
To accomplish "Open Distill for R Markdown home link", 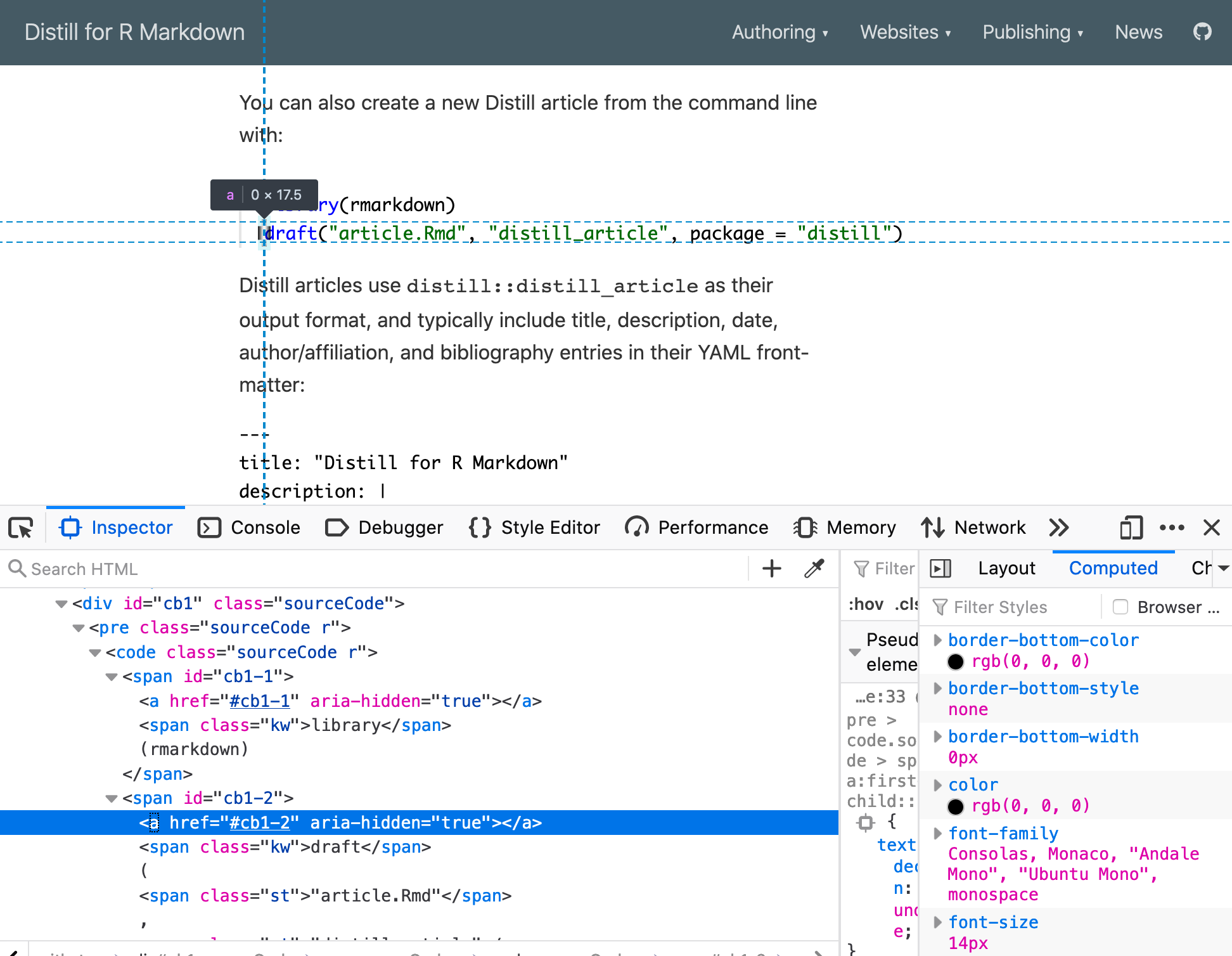I will click(134, 32).
